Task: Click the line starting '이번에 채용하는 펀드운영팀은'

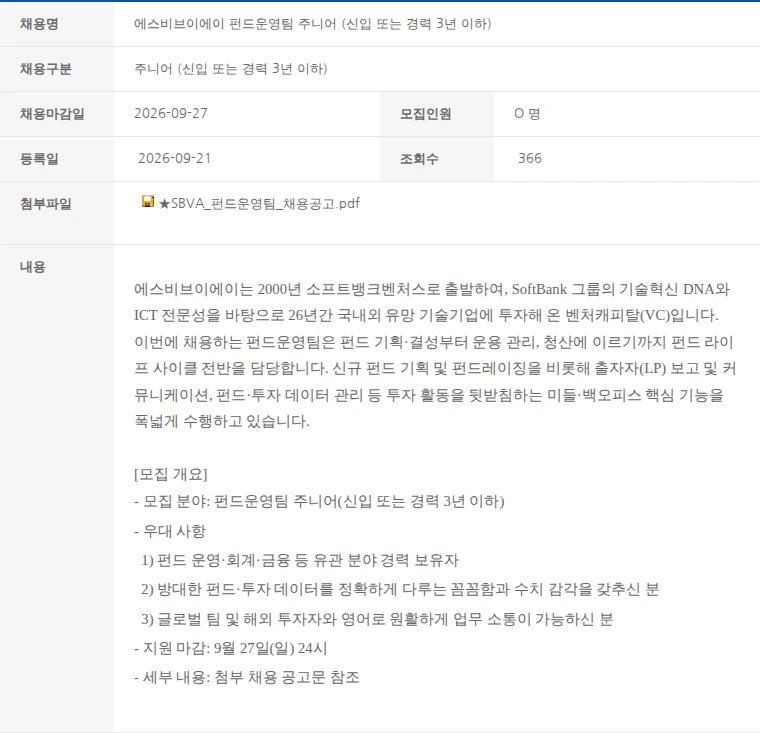Action: point(434,342)
